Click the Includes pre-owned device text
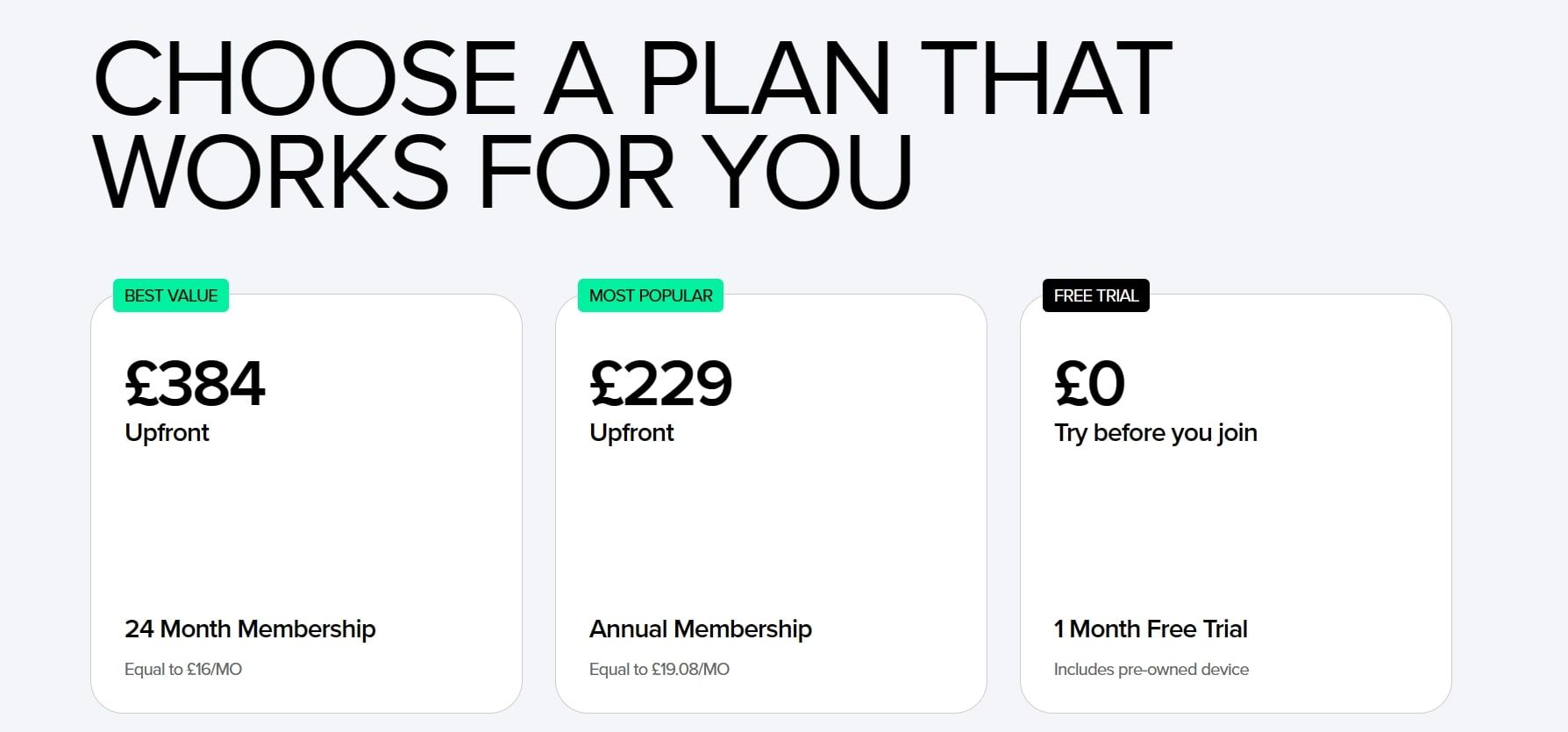 click(1150, 669)
